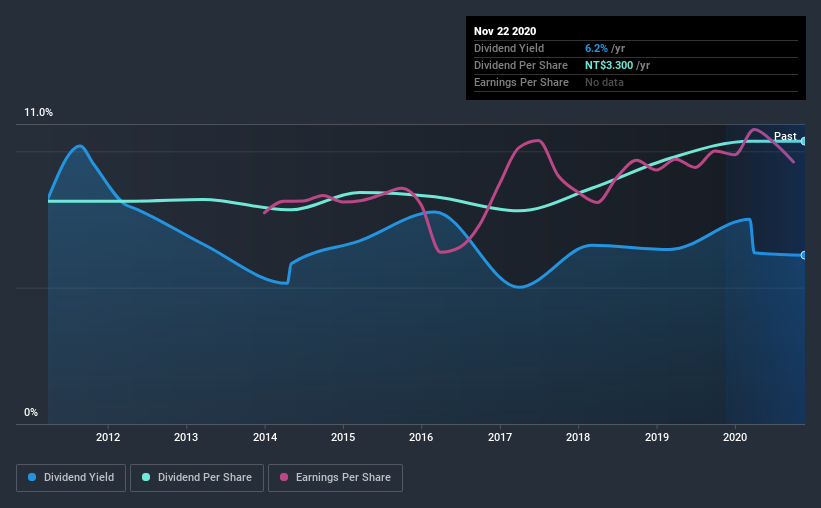Select the 2017 year label

coord(500,437)
